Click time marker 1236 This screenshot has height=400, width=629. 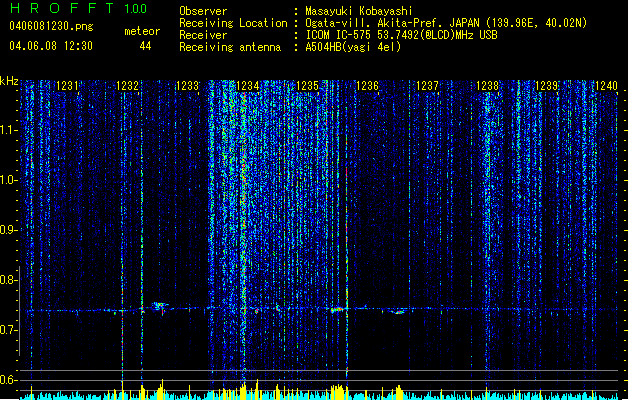[x=367, y=86]
